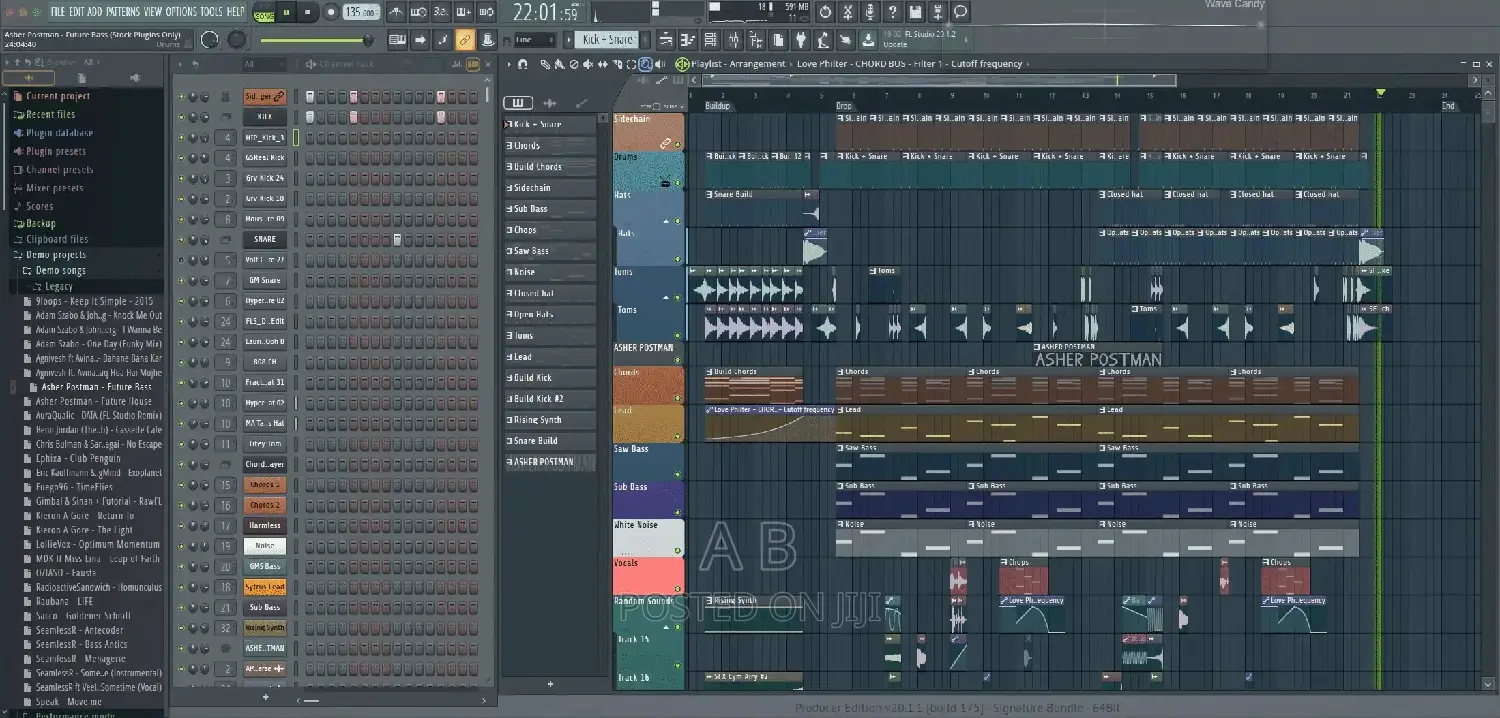Image resolution: width=1500 pixels, height=718 pixels.
Task: Toggle loop recording icon in top toolbar
Action: 487,12
